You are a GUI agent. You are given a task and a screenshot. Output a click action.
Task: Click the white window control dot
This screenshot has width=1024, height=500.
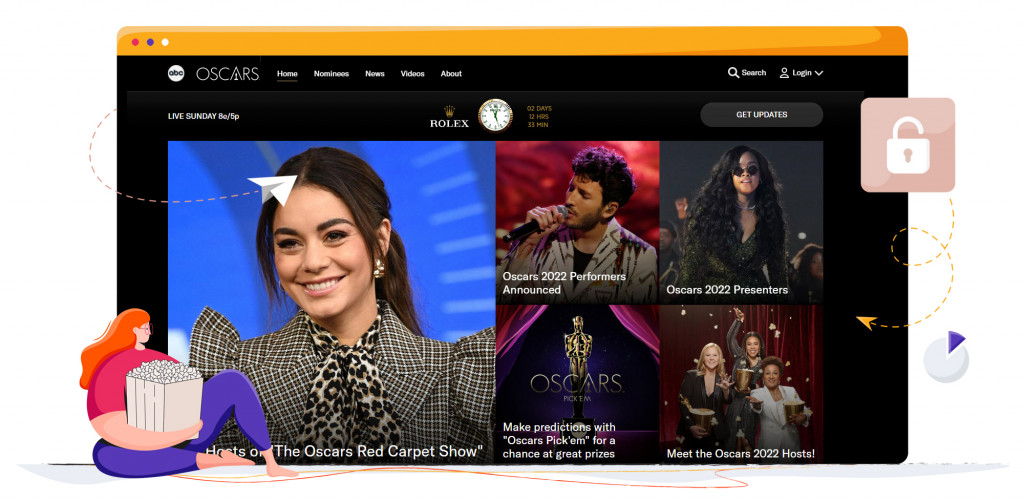165,42
